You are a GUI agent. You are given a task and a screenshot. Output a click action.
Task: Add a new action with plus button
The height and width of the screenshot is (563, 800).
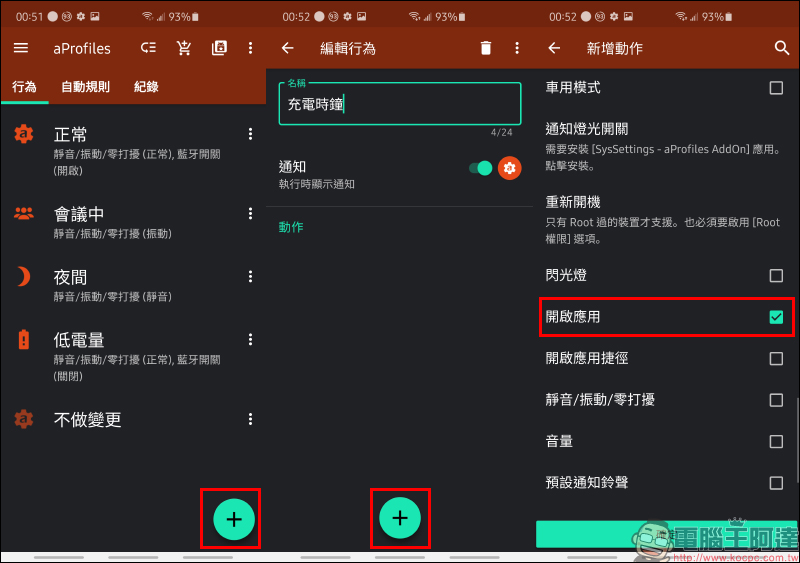(400, 518)
